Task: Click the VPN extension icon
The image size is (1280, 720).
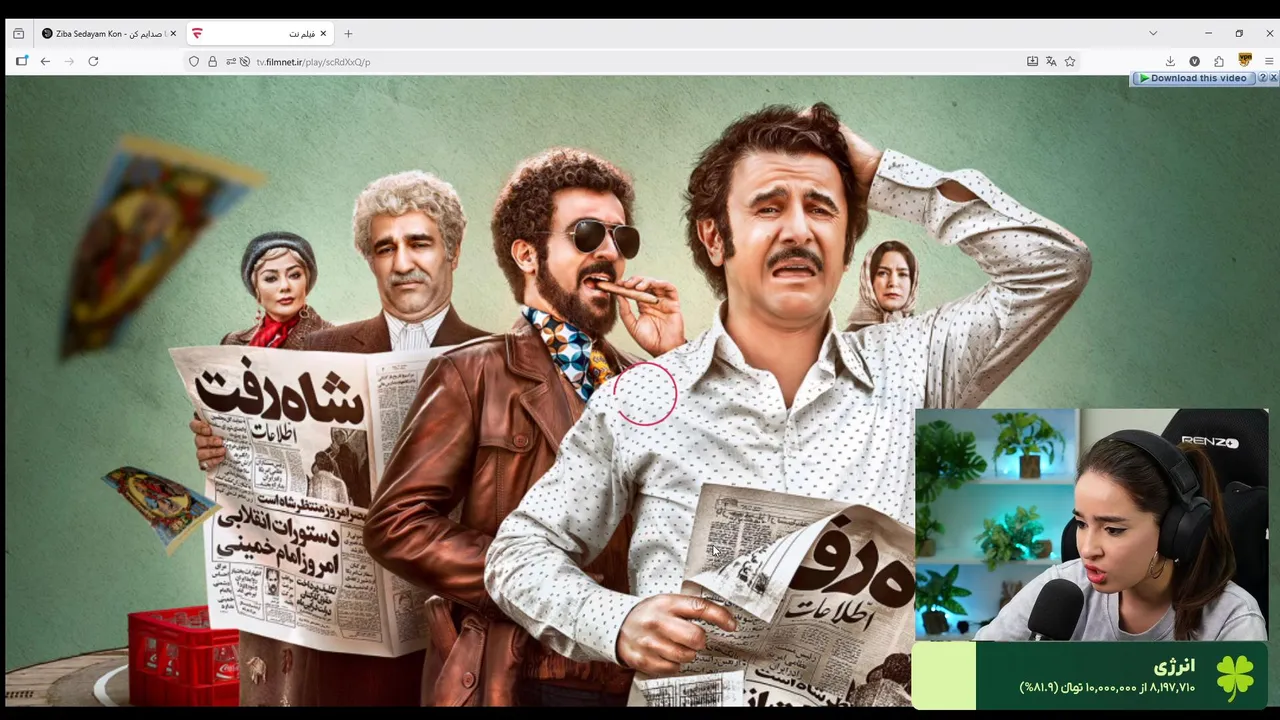Action: tap(1245, 60)
